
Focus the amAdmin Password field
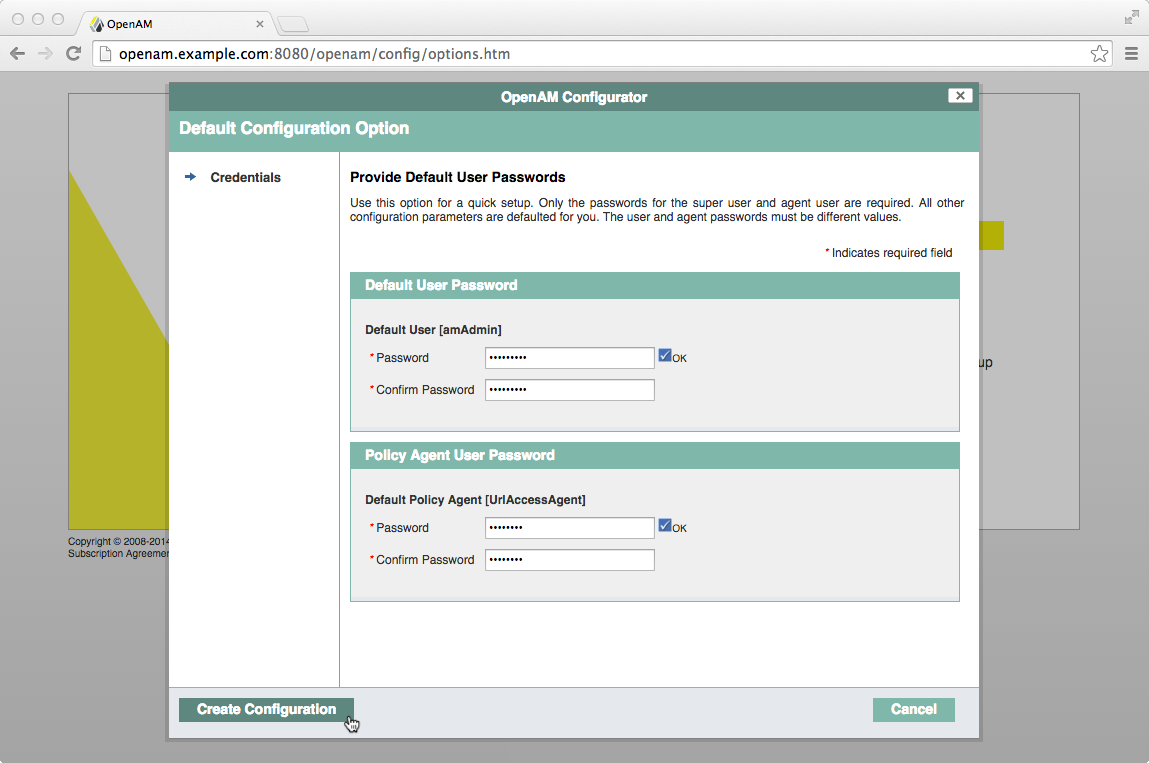click(x=569, y=358)
